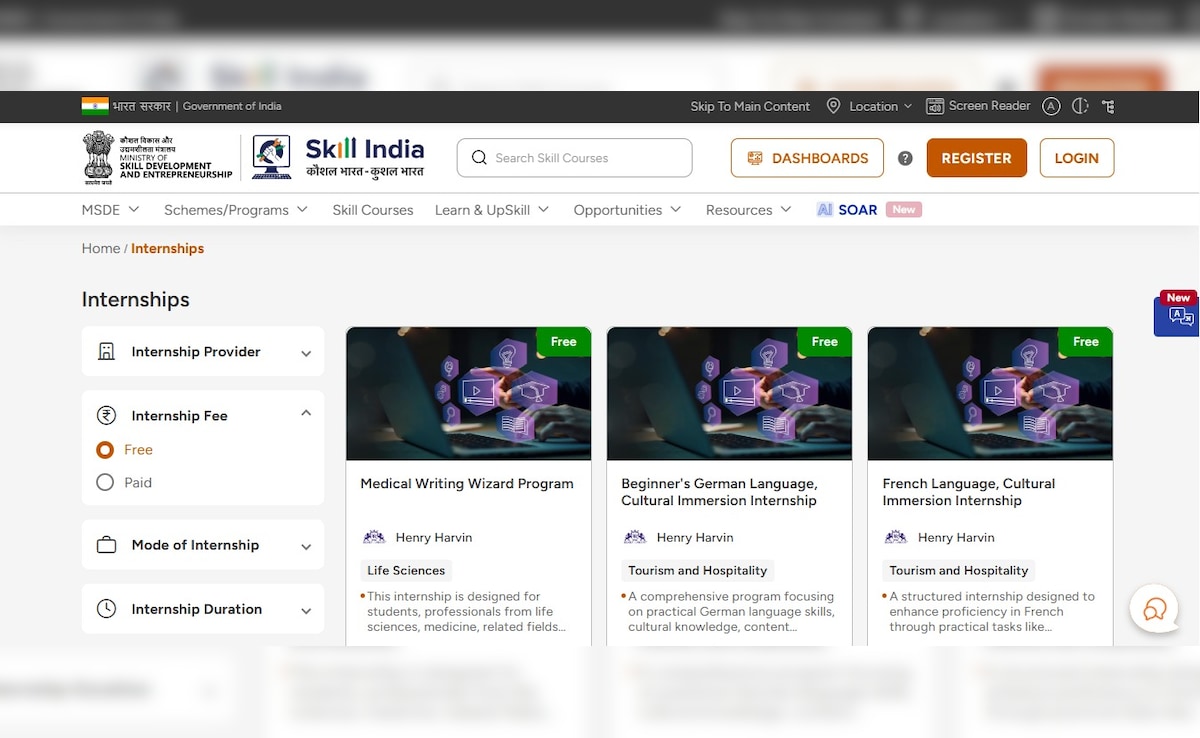1200x738 pixels.
Task: Go to Home via the breadcrumb link
Action: pyautogui.click(x=100, y=248)
